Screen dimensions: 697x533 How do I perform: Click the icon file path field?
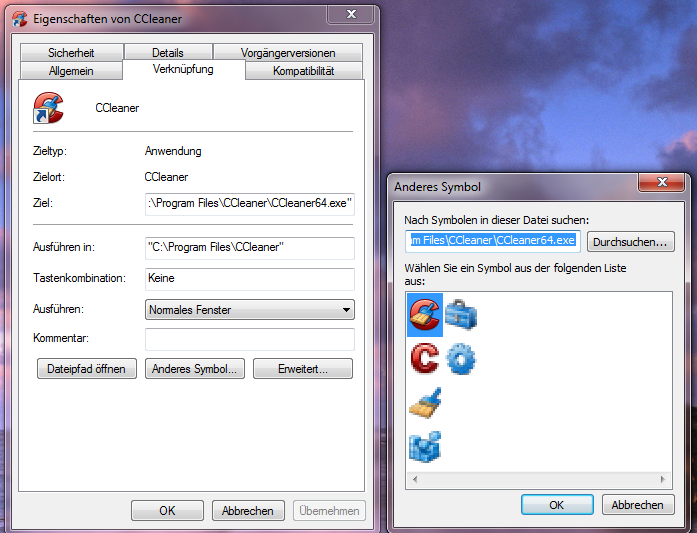coord(493,241)
